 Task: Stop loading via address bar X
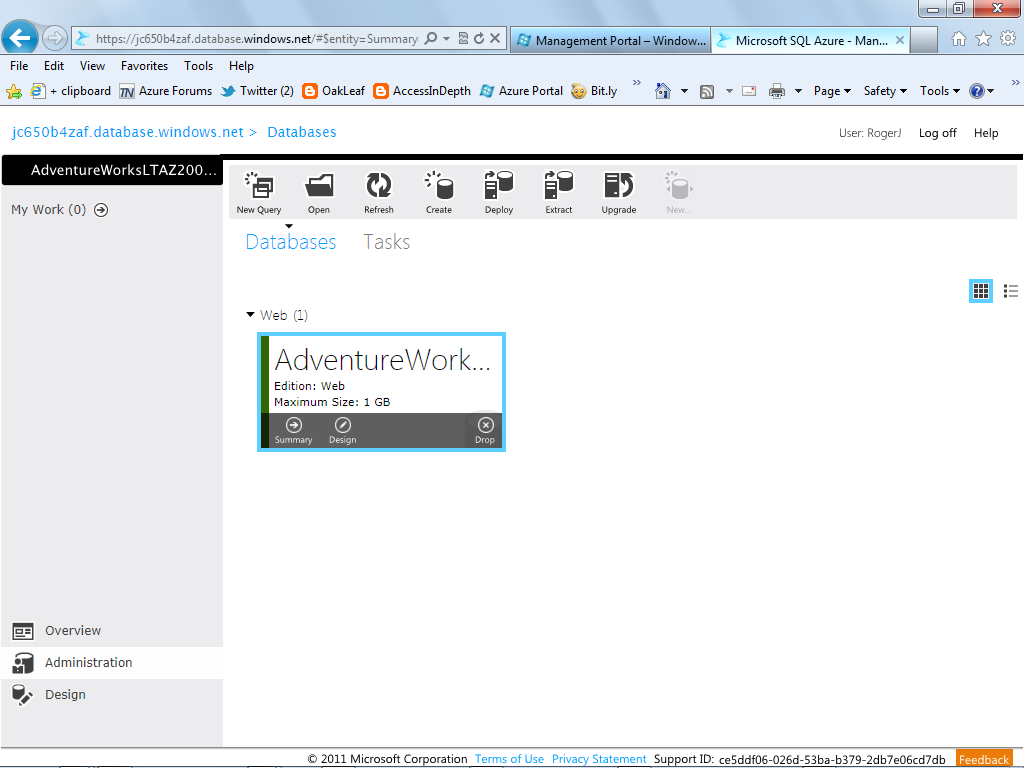tap(495, 39)
